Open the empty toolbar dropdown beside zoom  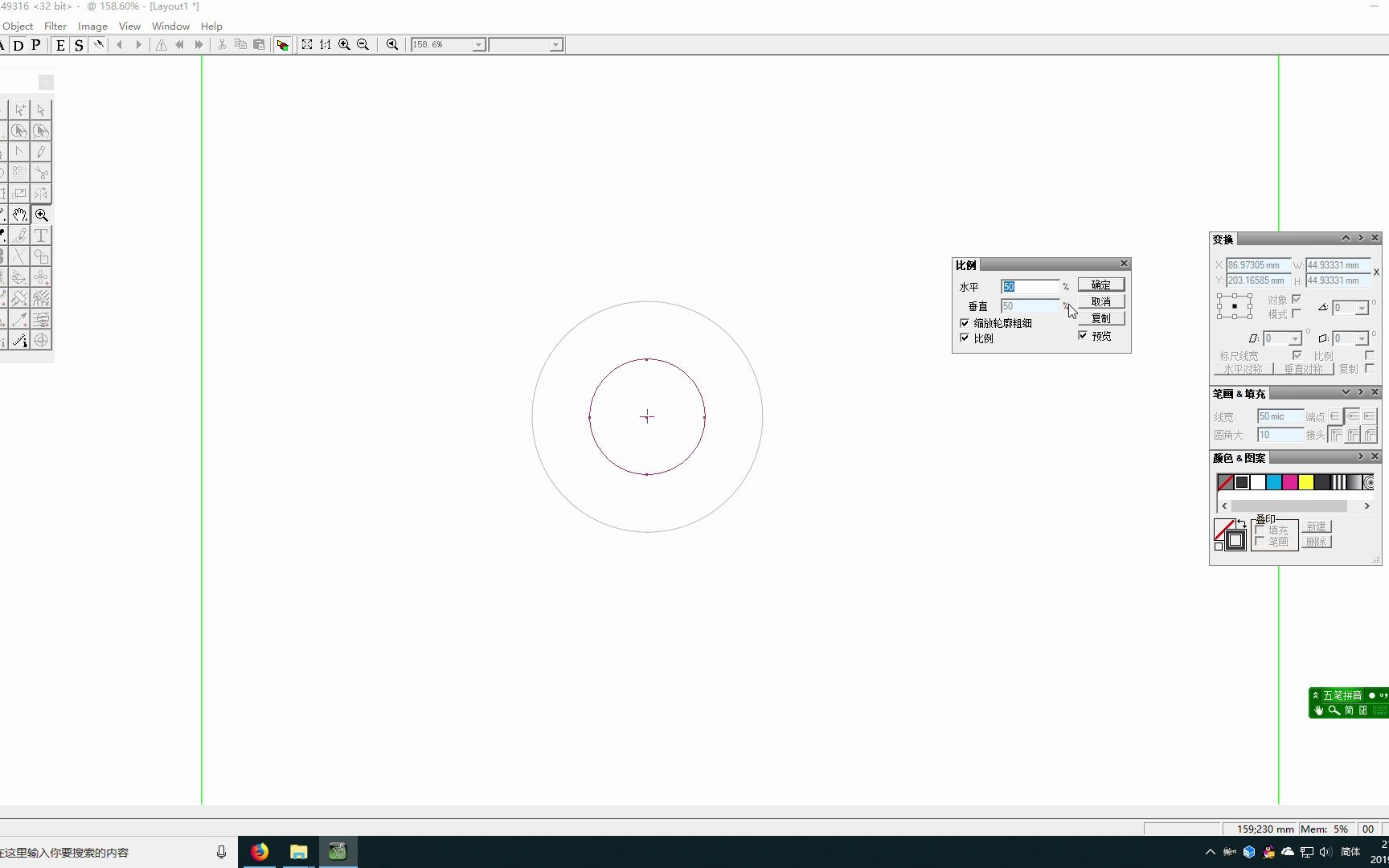tap(555, 45)
